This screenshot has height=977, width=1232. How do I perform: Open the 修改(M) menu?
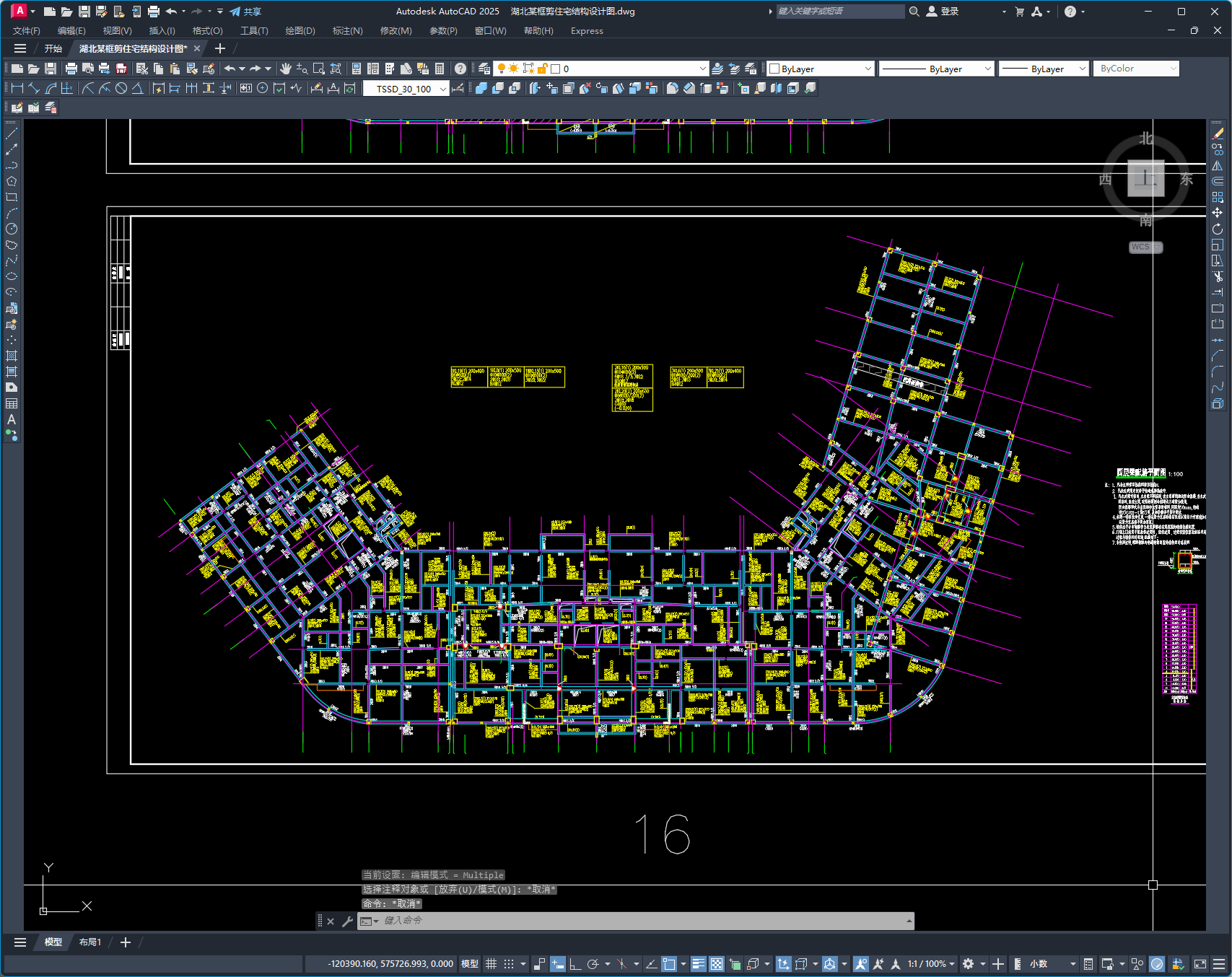click(396, 31)
